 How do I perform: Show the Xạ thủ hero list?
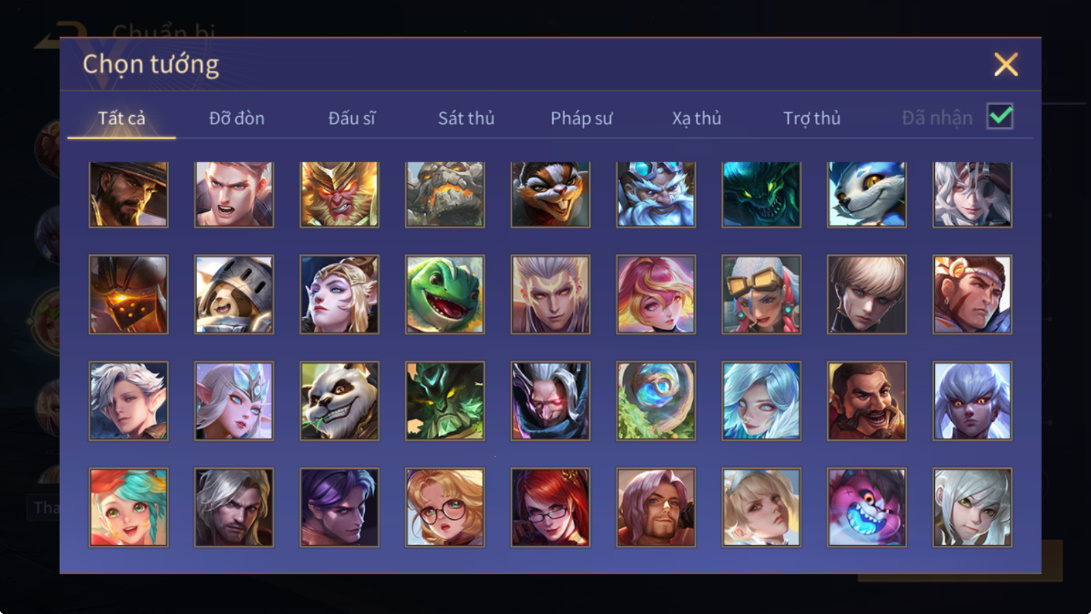click(x=696, y=118)
